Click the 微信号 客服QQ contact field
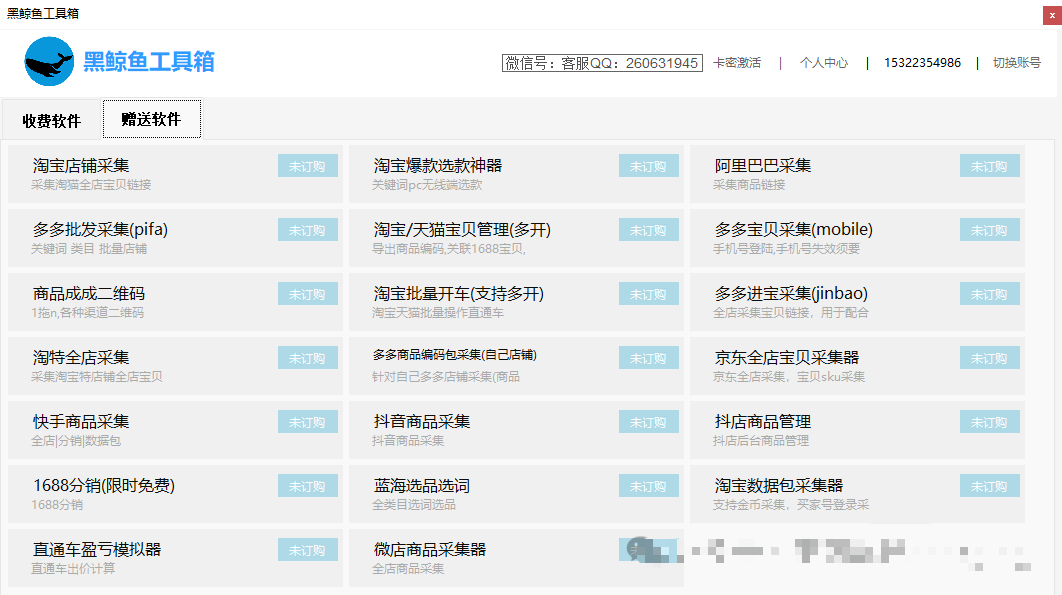The width and height of the screenshot is (1062, 595). (601, 63)
